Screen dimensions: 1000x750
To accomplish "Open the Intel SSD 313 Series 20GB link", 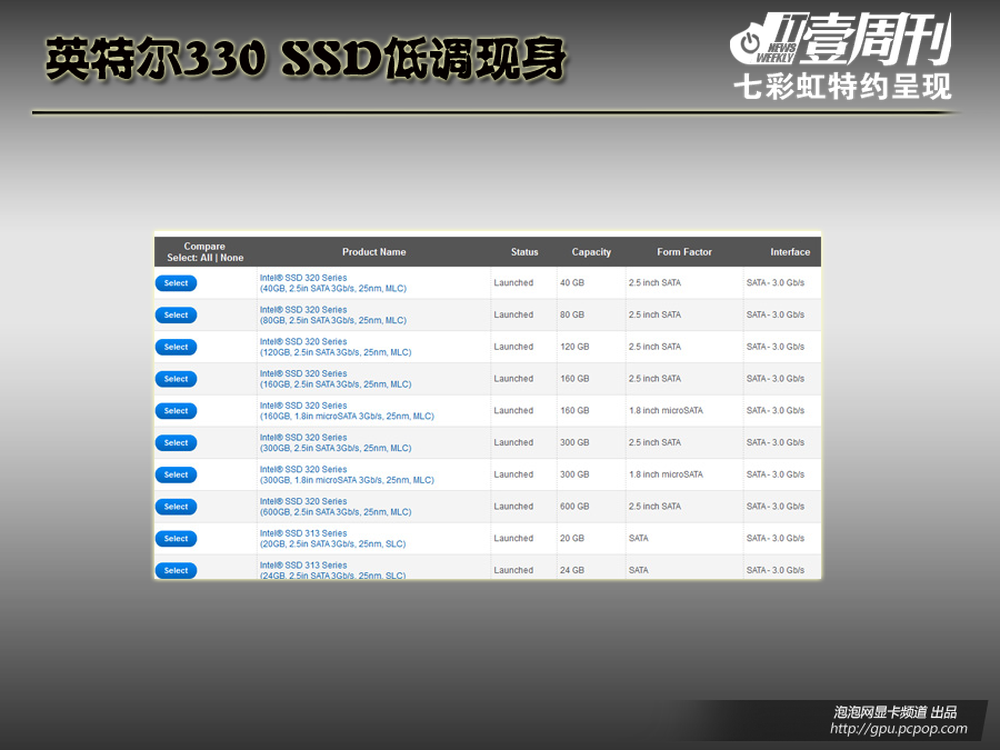I will tap(333, 538).
